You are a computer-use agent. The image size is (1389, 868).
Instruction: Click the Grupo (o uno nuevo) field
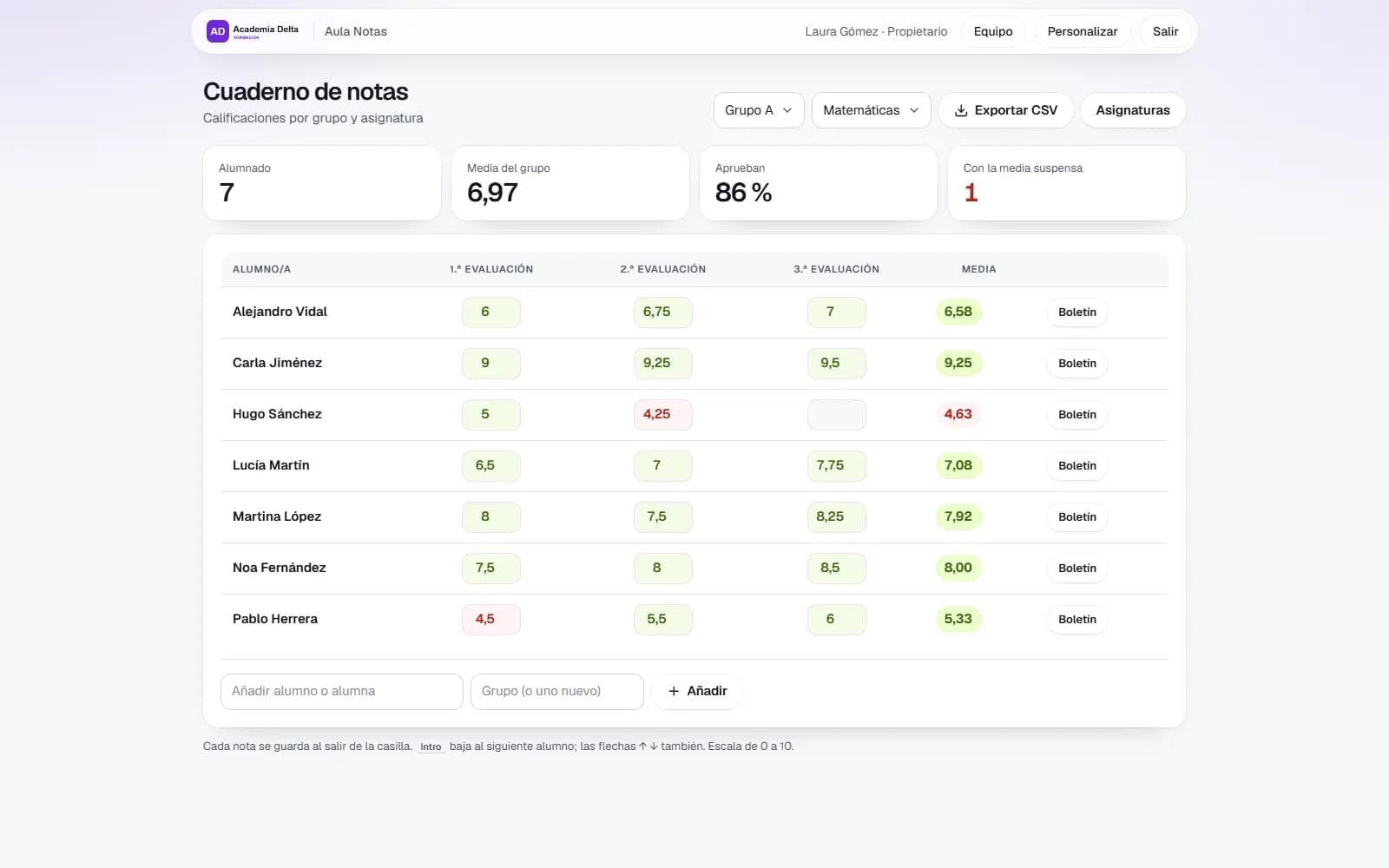[557, 692]
